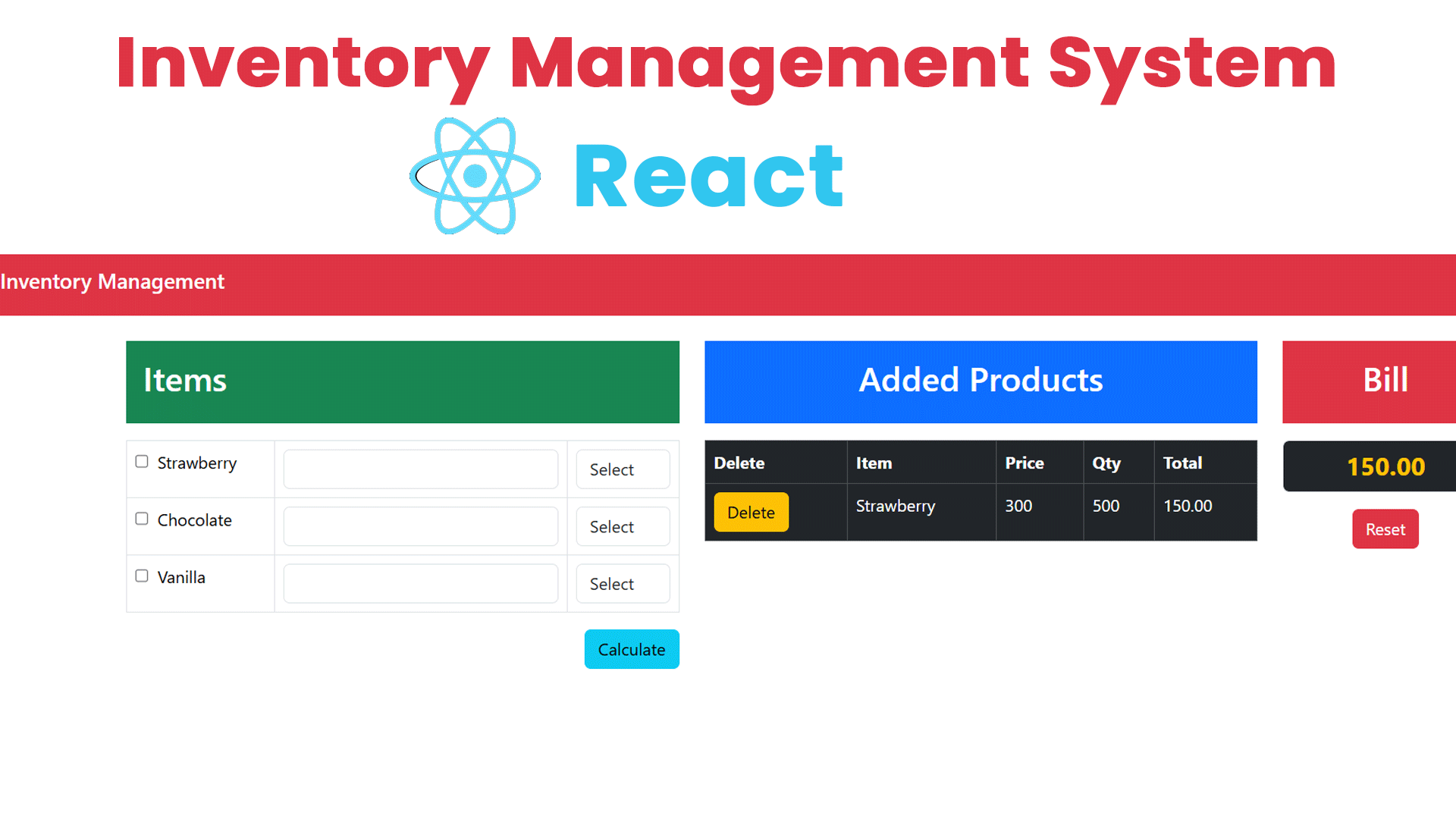Screen dimensions: 1456x819
Task: Click the Bill panel header
Action: tap(1385, 381)
